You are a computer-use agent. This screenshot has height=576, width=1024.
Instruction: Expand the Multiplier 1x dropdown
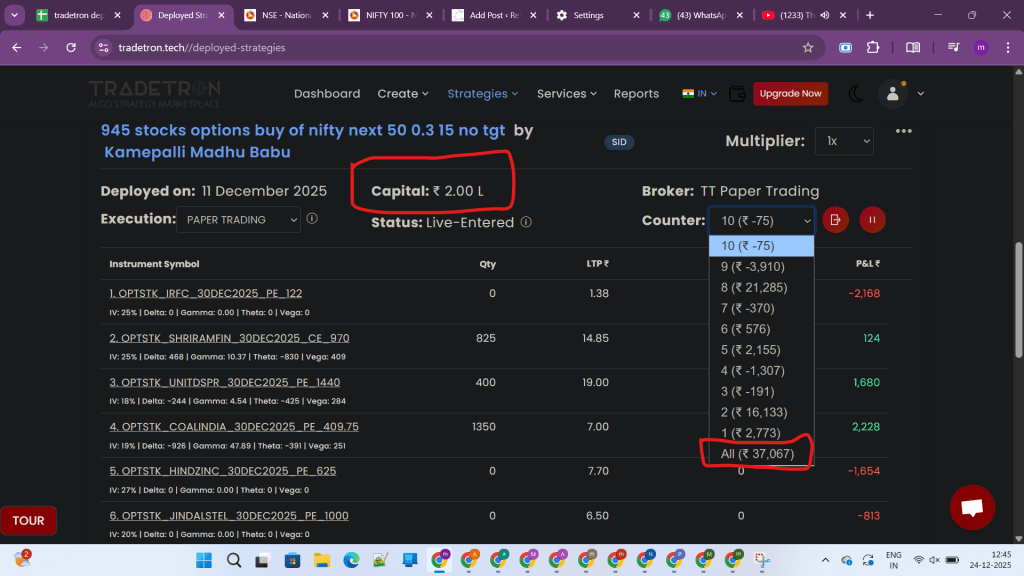click(x=843, y=141)
